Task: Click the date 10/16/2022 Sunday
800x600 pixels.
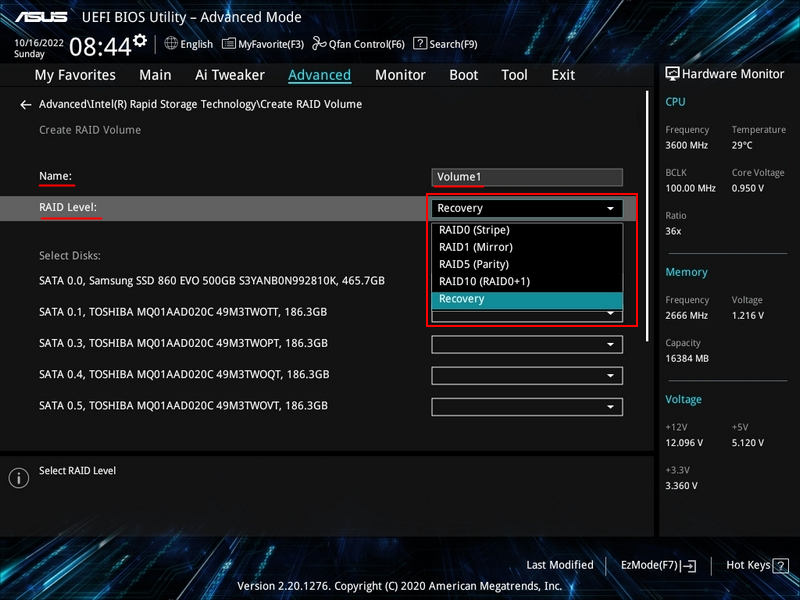Action: click(38, 48)
